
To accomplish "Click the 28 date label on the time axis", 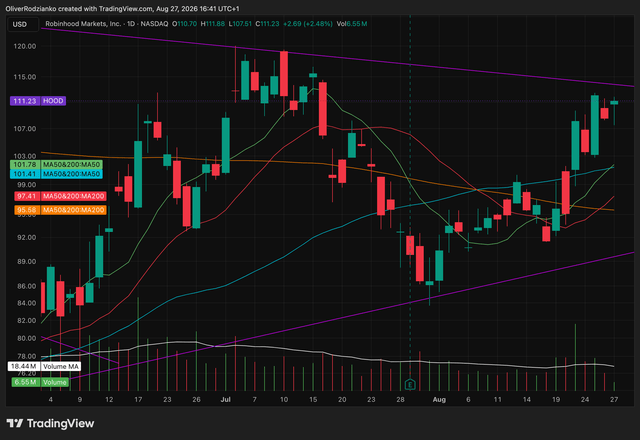I will tap(400, 400).
